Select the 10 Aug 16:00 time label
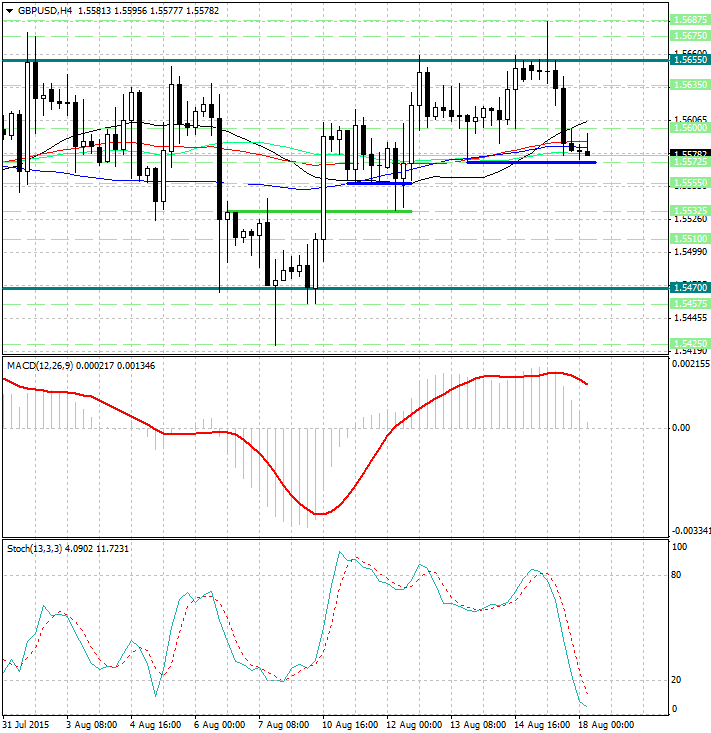The width and height of the screenshot is (711, 733). coord(349,724)
